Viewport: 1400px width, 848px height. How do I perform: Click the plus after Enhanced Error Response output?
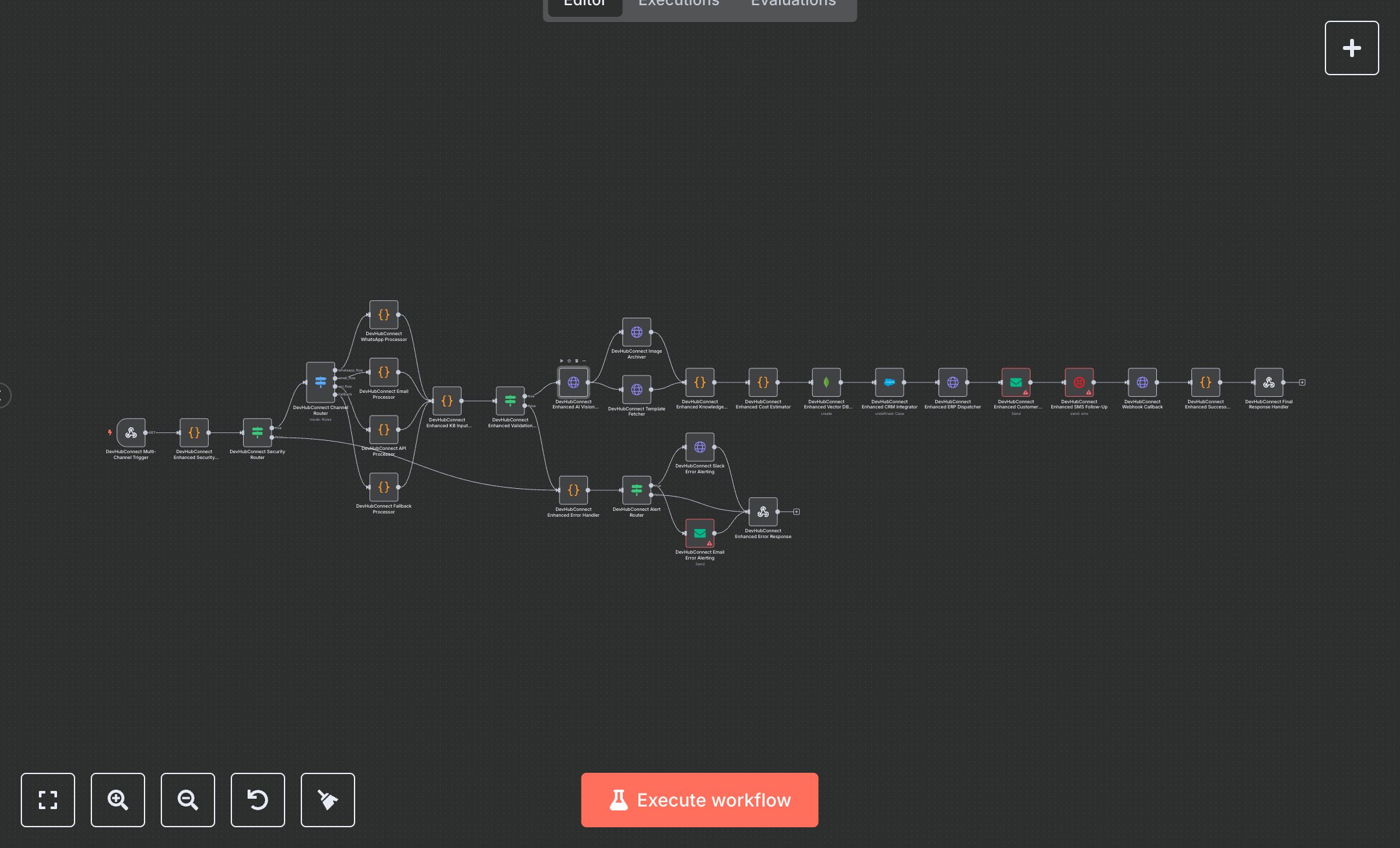pyautogui.click(x=797, y=512)
